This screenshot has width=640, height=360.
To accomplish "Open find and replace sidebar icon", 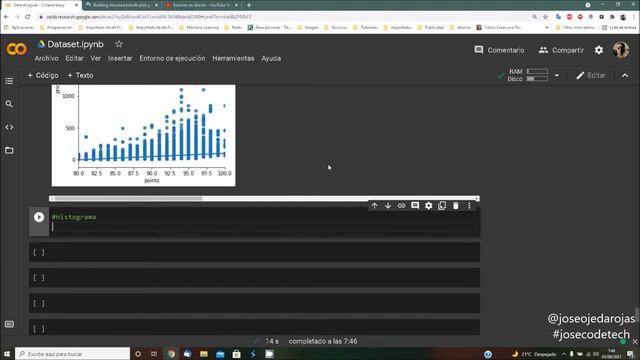I will click(9, 104).
